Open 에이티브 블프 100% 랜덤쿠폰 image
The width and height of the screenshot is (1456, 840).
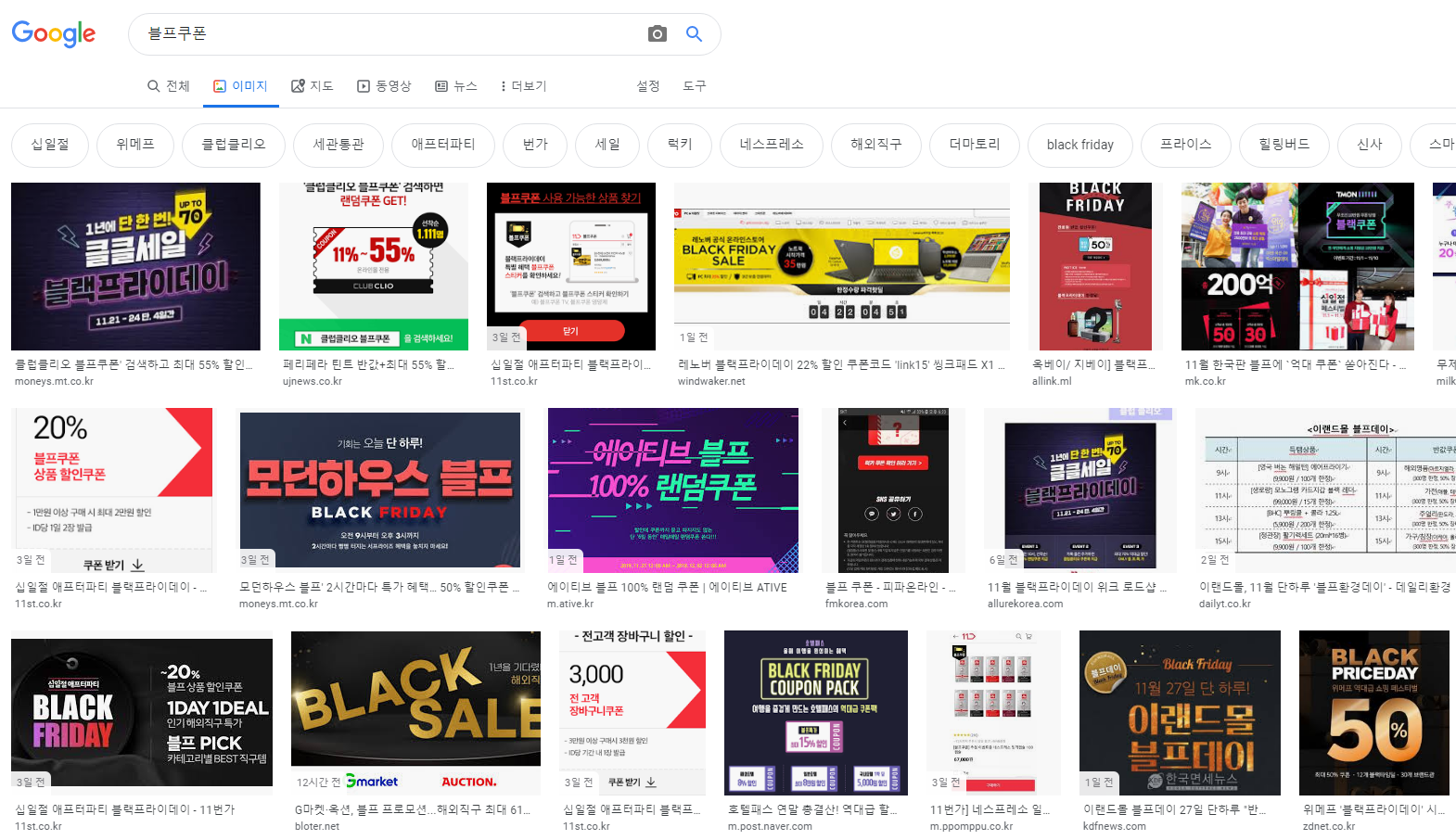coord(672,490)
